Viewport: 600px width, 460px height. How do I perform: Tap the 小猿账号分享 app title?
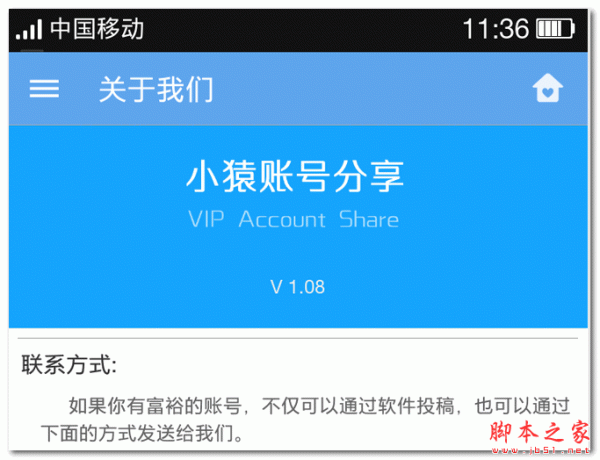coord(295,176)
